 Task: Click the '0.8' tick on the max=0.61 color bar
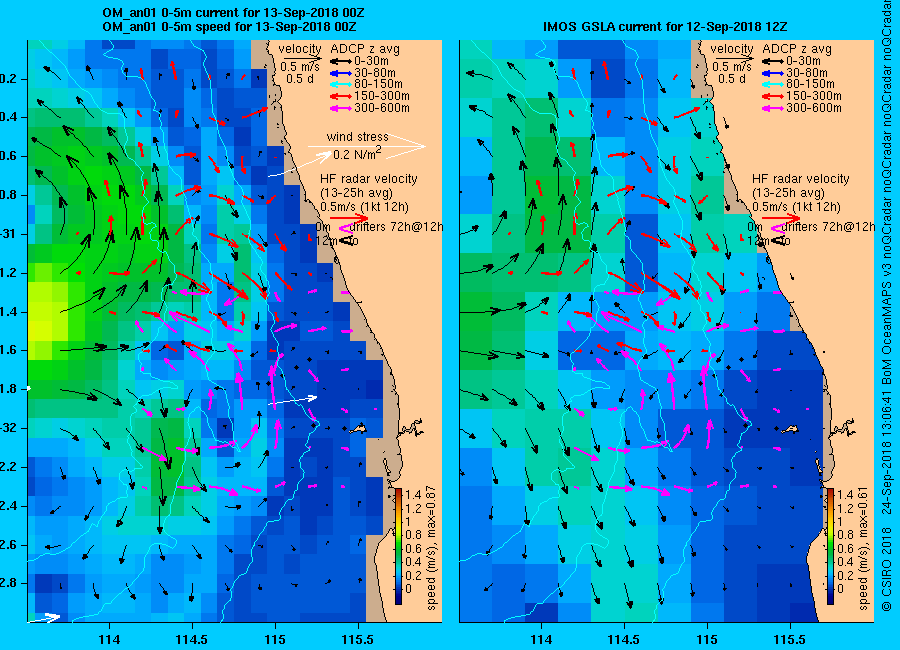click(x=845, y=535)
